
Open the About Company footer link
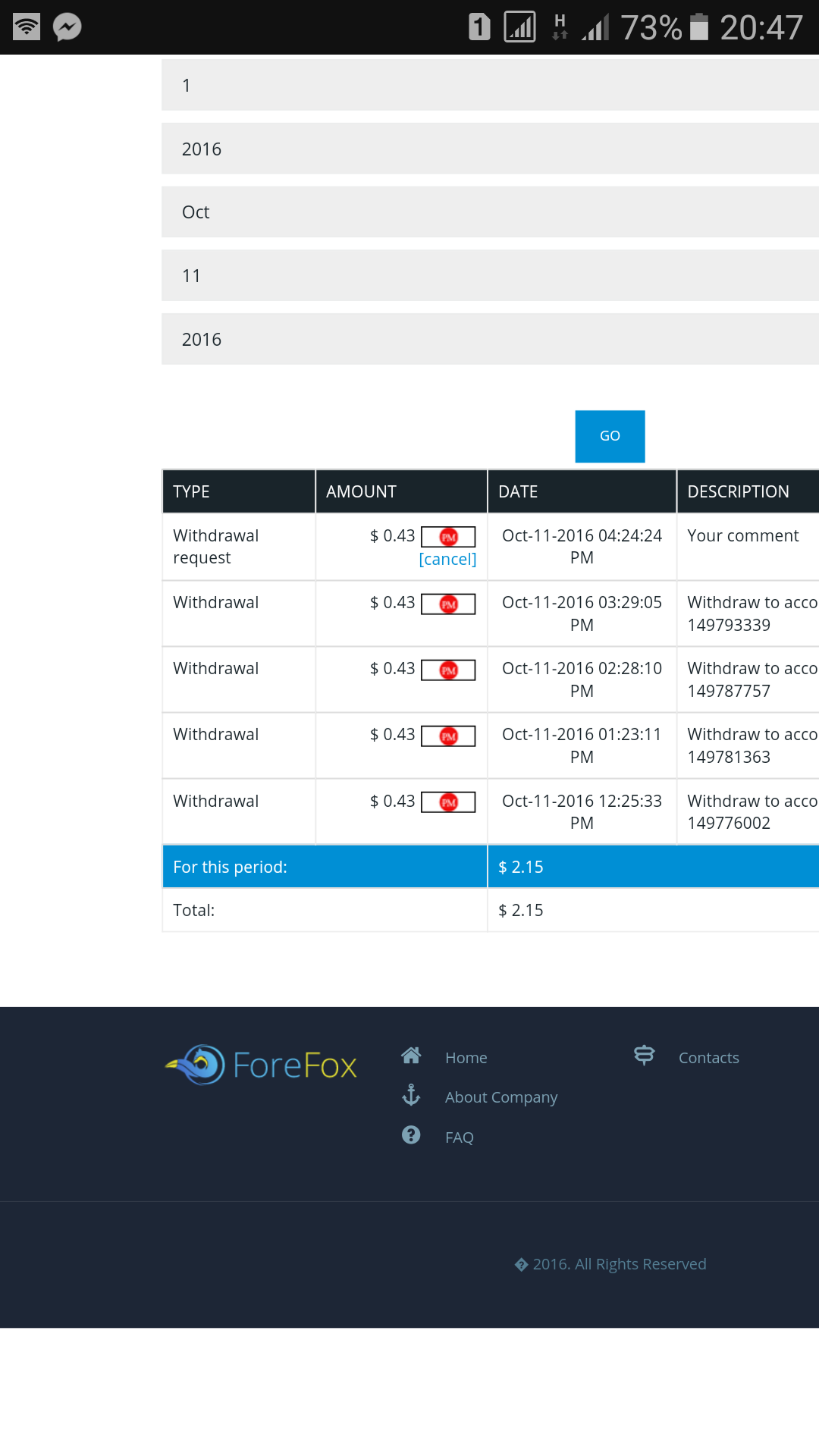[x=501, y=1097]
